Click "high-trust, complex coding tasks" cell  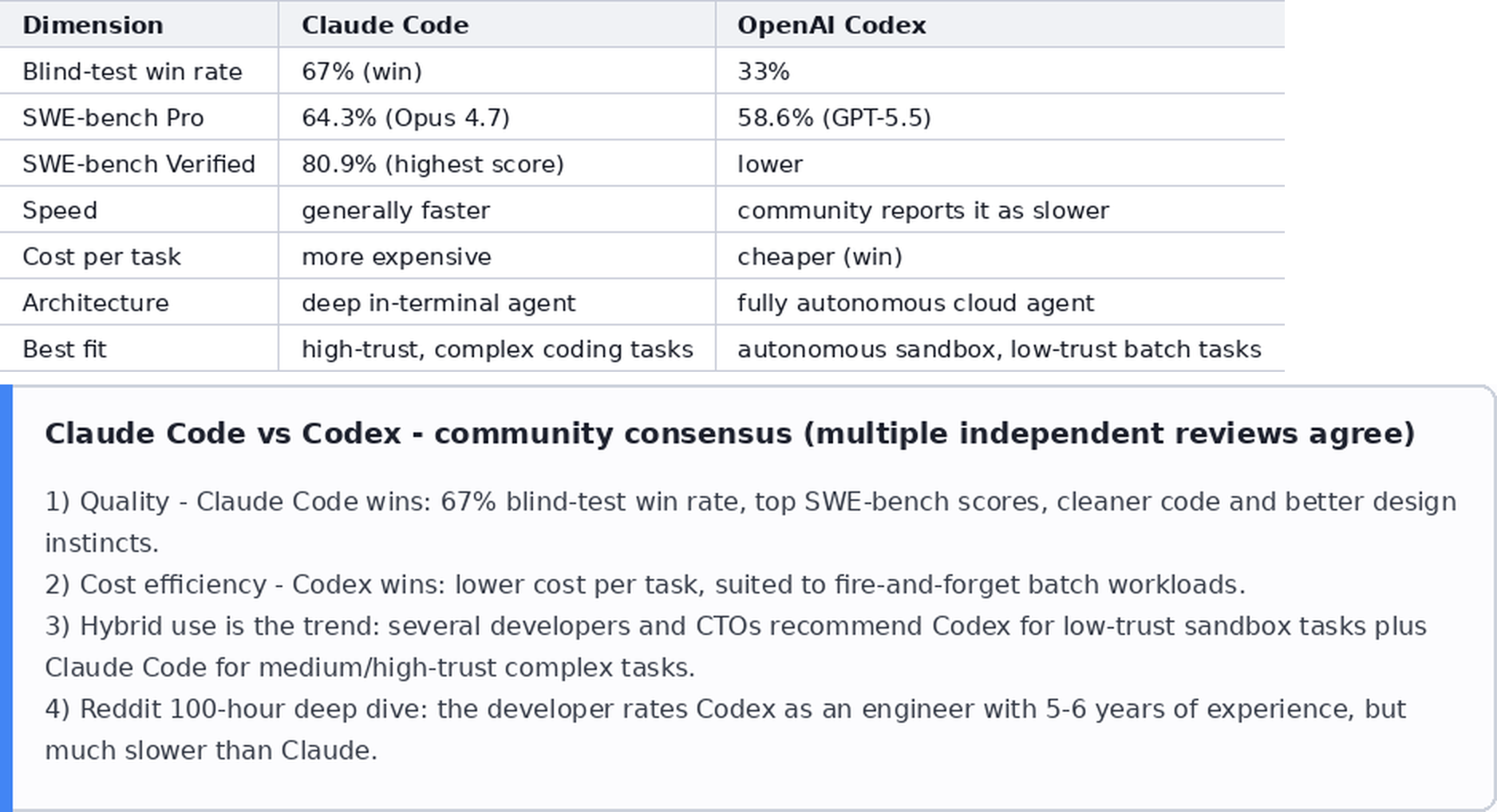pos(497,349)
